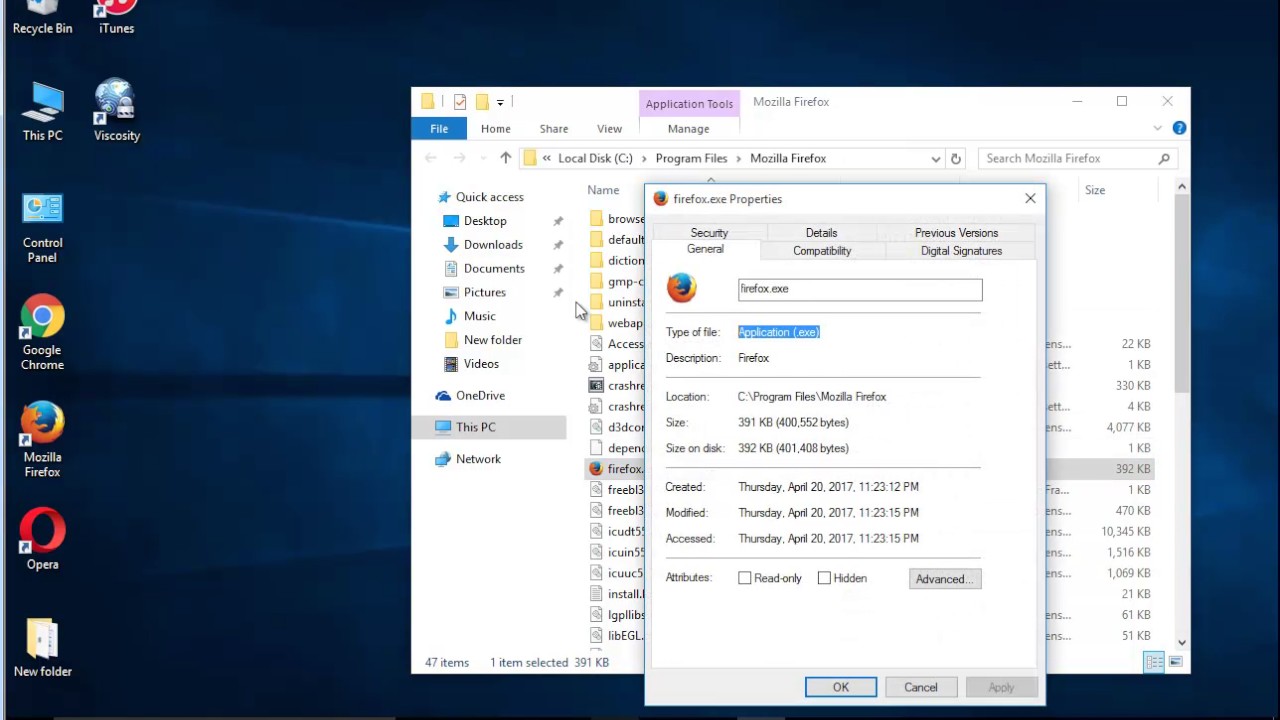Go forward in Explorer navigation
The image size is (1280, 720).
[x=459, y=158]
